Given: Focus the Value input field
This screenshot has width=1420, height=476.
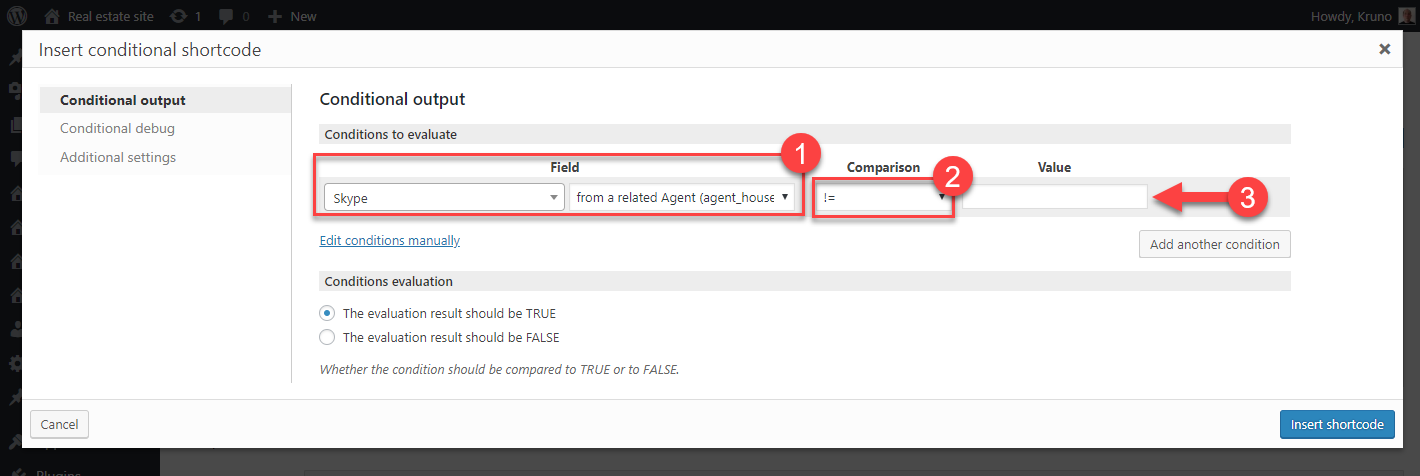Looking at the screenshot, I should tap(1055, 197).
